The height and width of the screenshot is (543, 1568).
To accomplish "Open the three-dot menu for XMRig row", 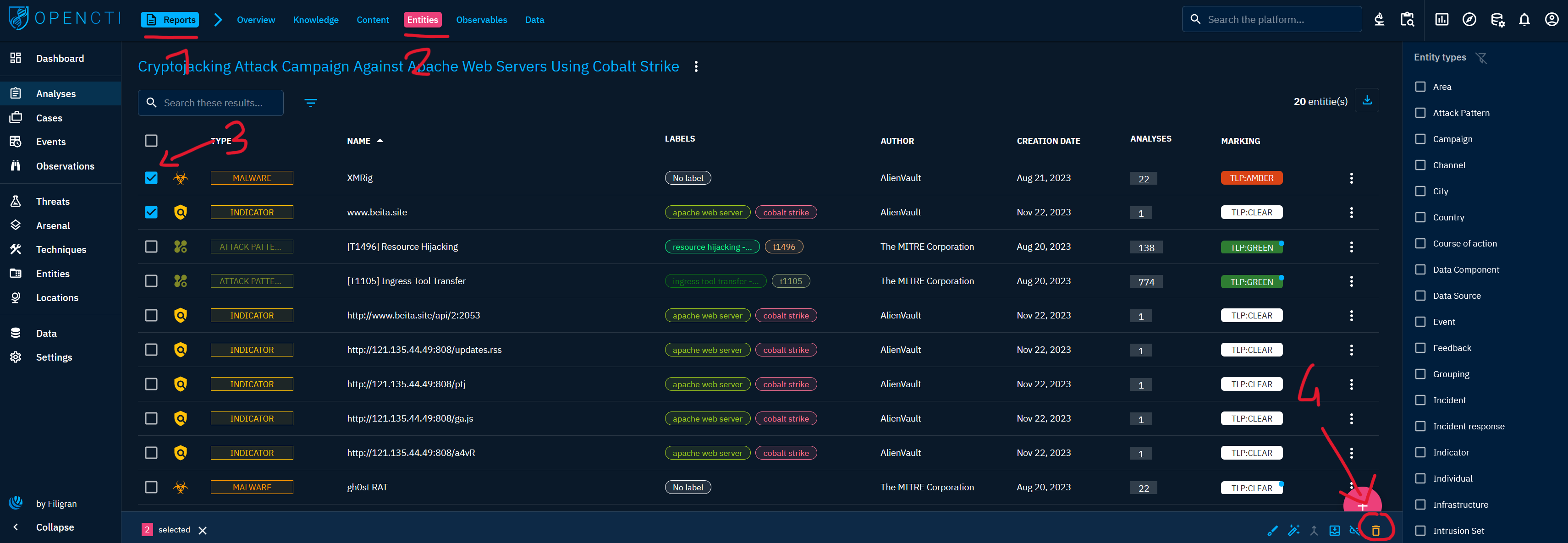I will click(x=1351, y=178).
